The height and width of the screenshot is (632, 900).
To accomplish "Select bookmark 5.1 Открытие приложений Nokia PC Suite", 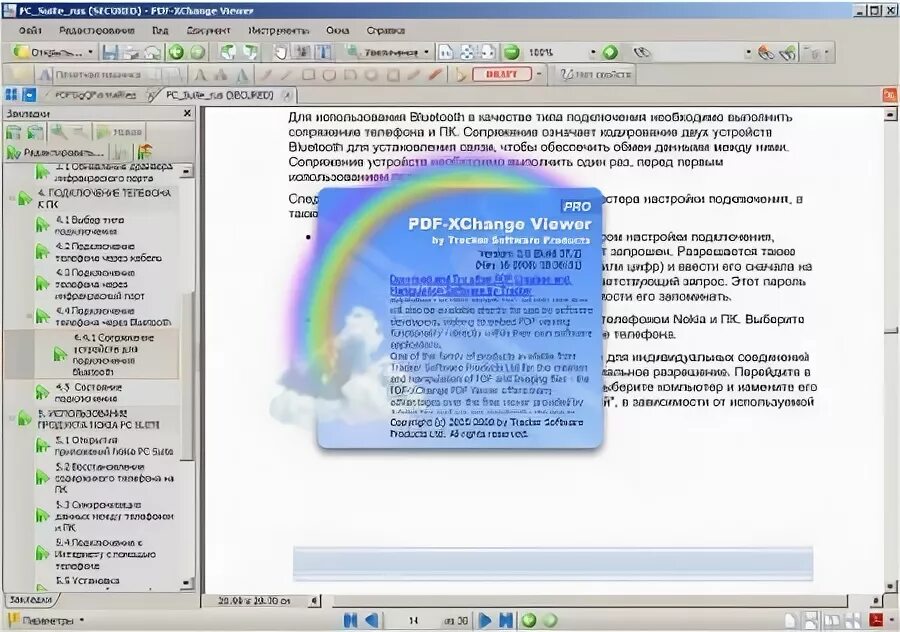I will pyautogui.click(x=114, y=445).
